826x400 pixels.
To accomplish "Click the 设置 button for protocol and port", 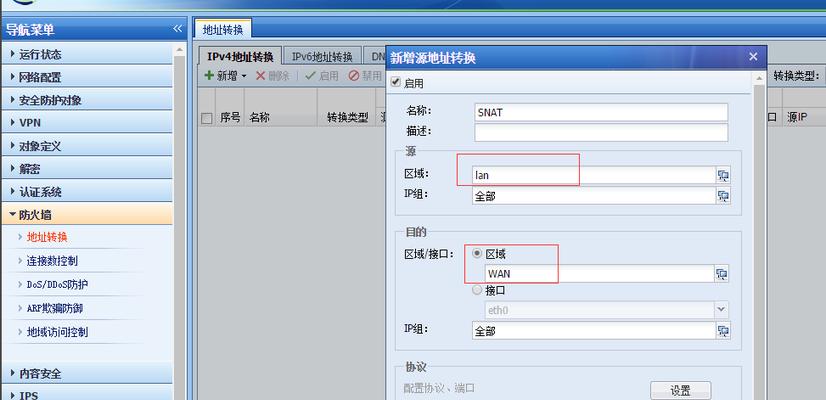I will [680, 391].
